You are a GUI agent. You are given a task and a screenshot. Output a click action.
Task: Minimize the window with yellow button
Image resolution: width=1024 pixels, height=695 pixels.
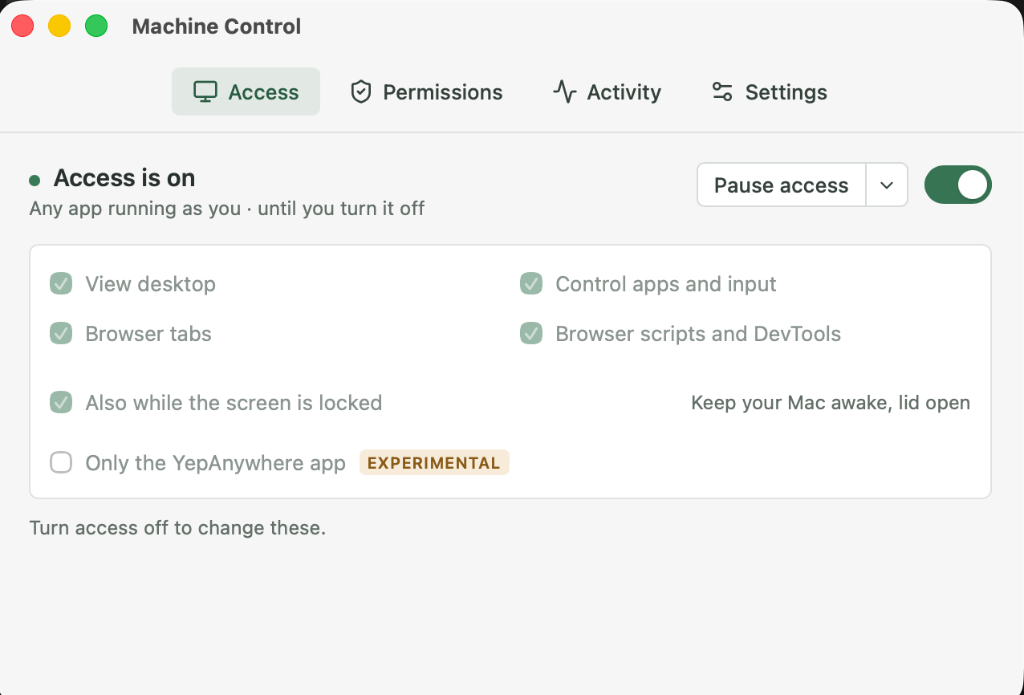(x=59, y=26)
